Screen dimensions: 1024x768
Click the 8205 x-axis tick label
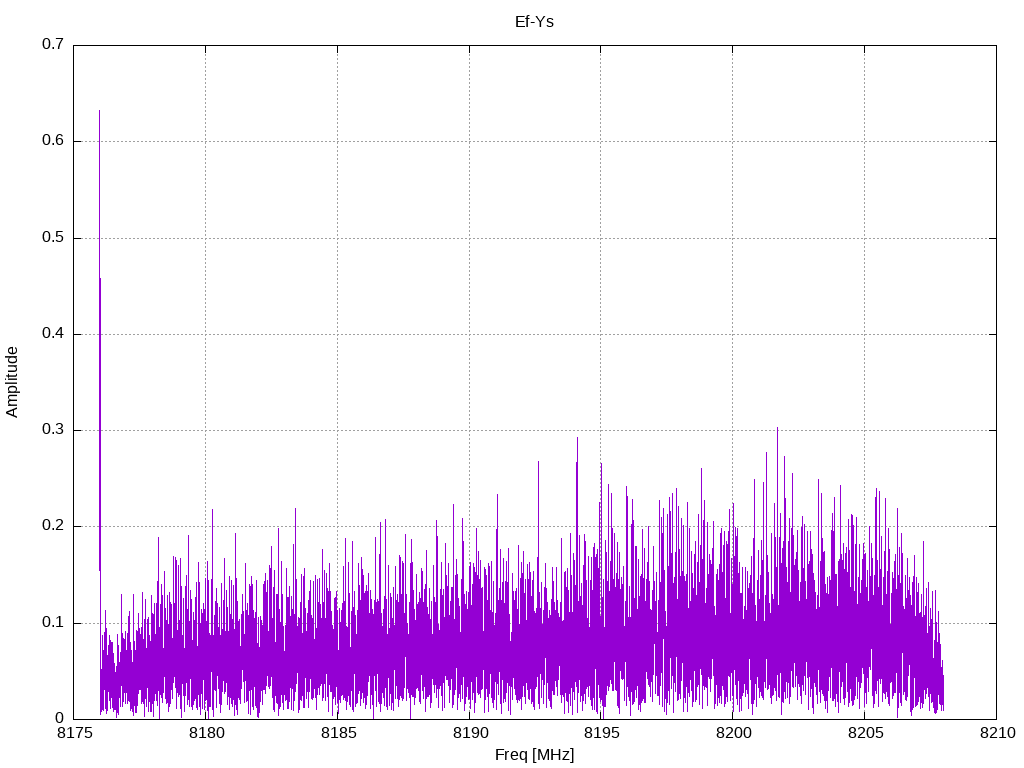(x=864, y=734)
